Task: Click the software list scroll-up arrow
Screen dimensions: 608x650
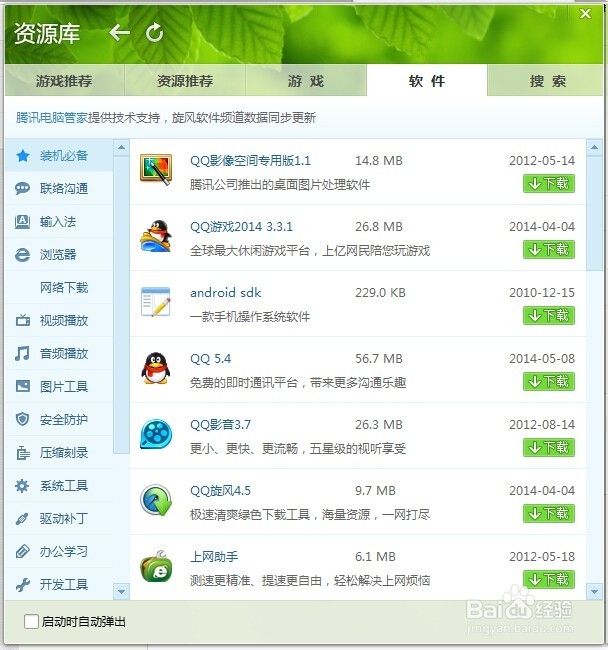Action: click(594, 148)
